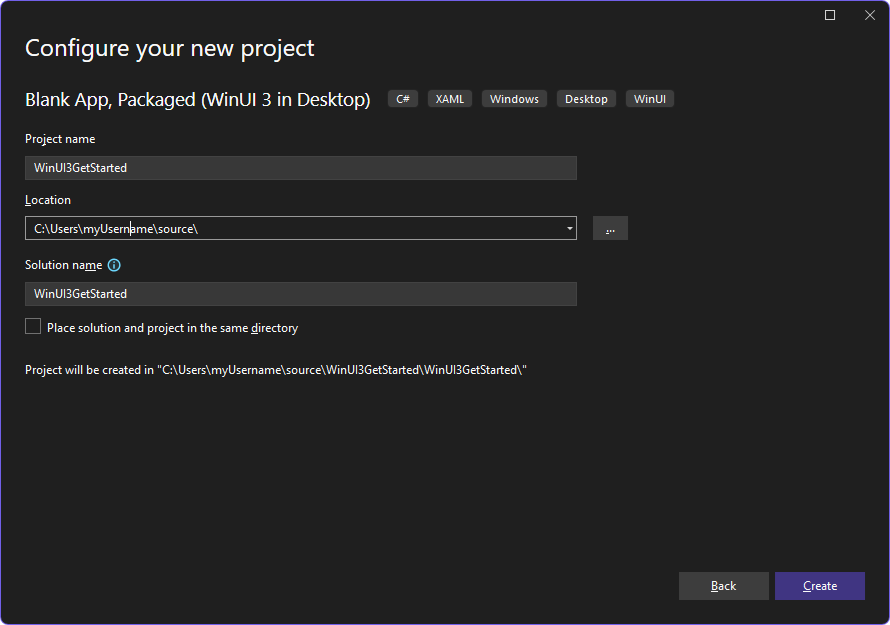Close the Configure project dialog
The image size is (890, 625).
tap(869, 15)
